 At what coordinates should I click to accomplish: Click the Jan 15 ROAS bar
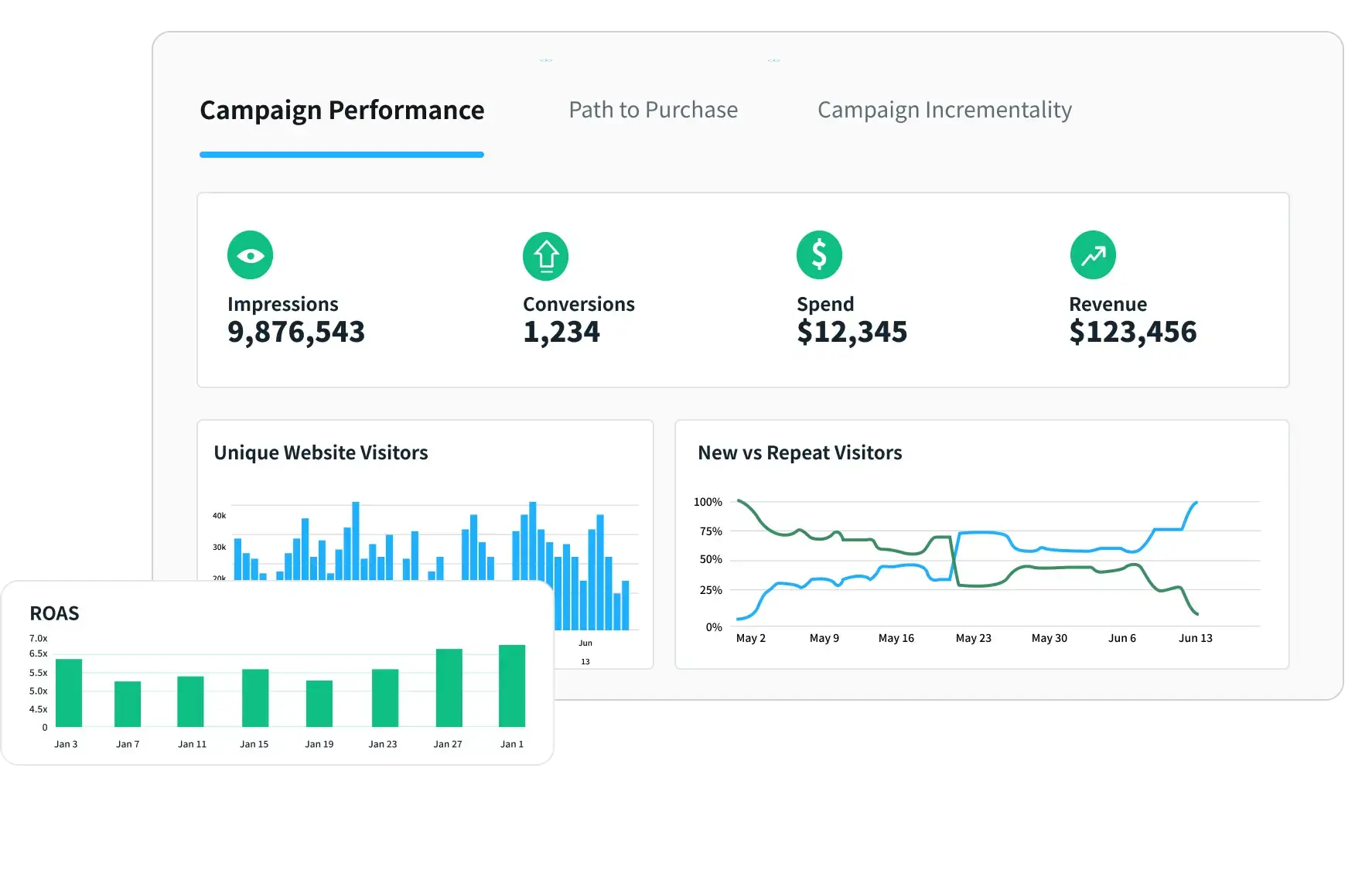coord(255,698)
